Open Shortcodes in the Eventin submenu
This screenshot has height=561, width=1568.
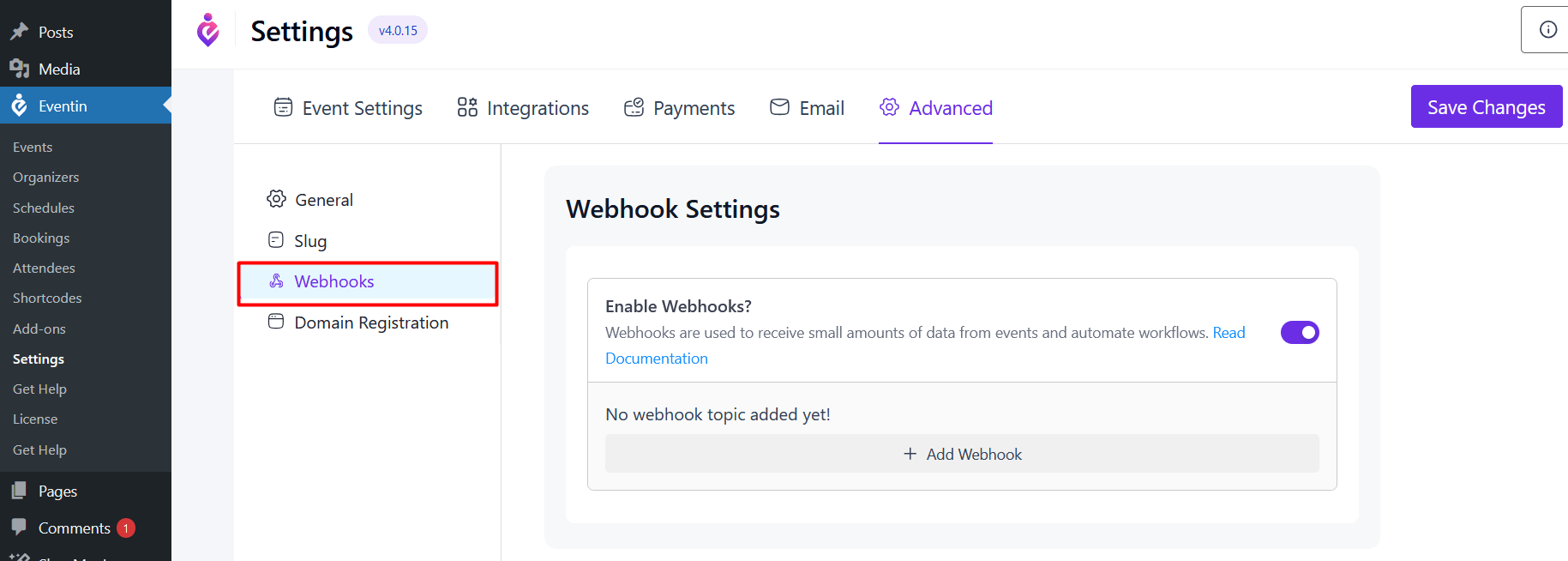pos(47,298)
